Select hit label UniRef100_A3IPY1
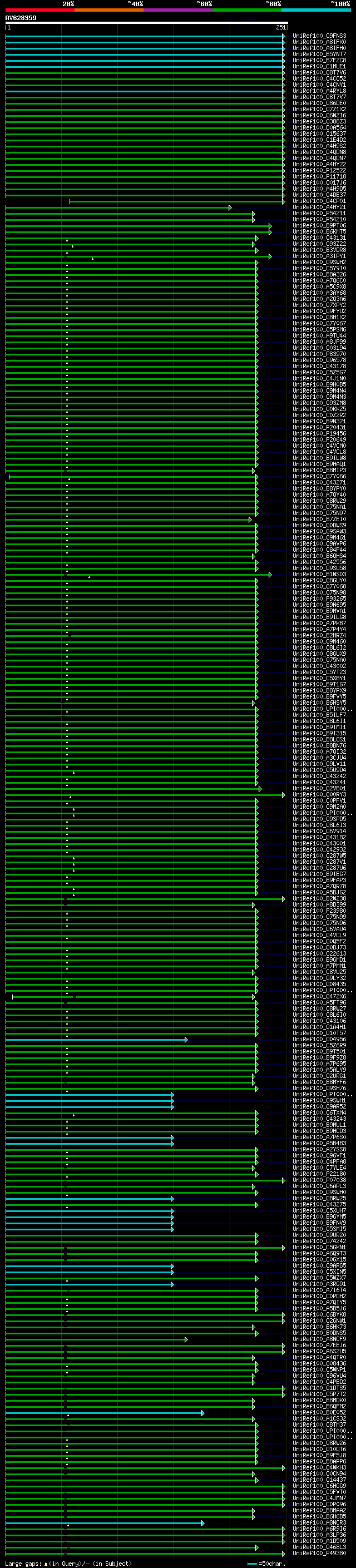356x1568 pixels. pyautogui.click(x=319, y=256)
